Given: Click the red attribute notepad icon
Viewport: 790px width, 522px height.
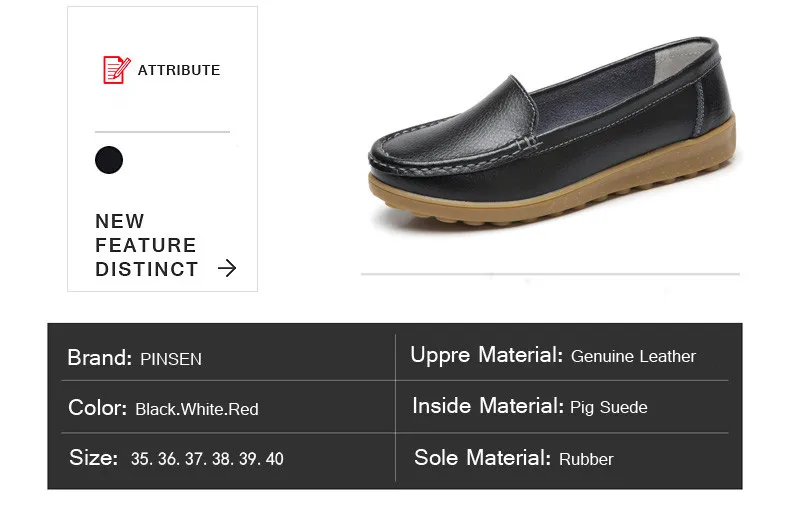Looking at the screenshot, I should 116,70.
